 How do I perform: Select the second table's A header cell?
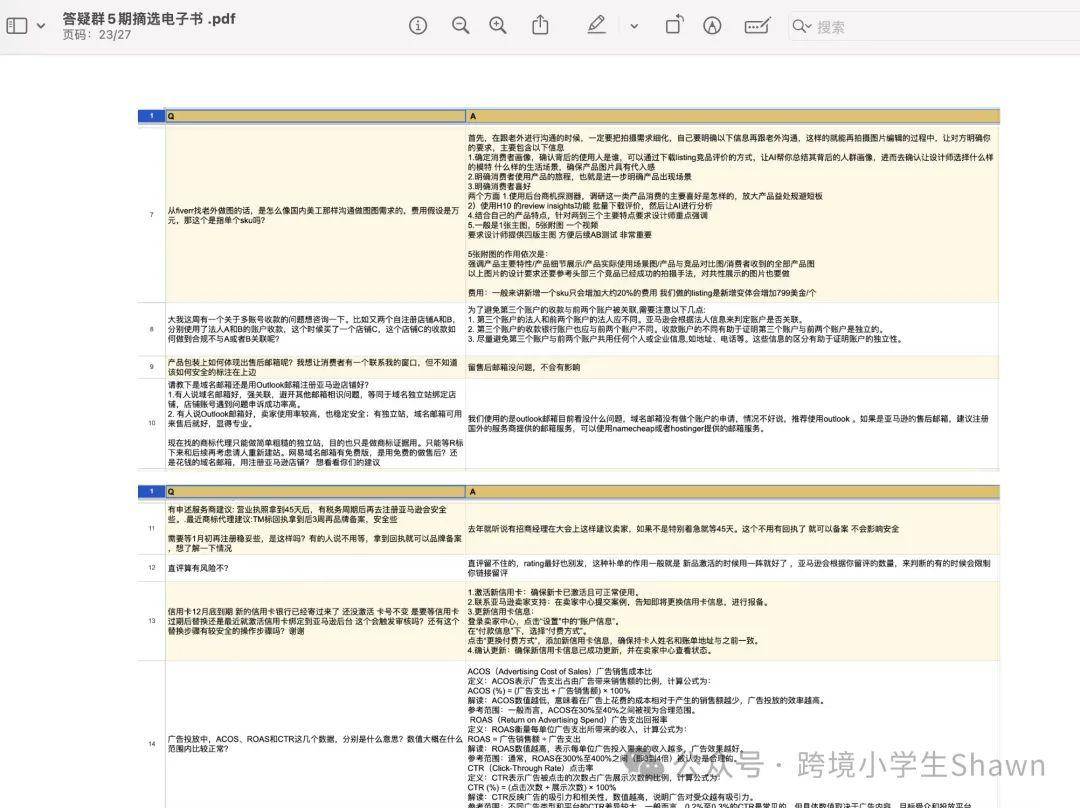(x=732, y=491)
